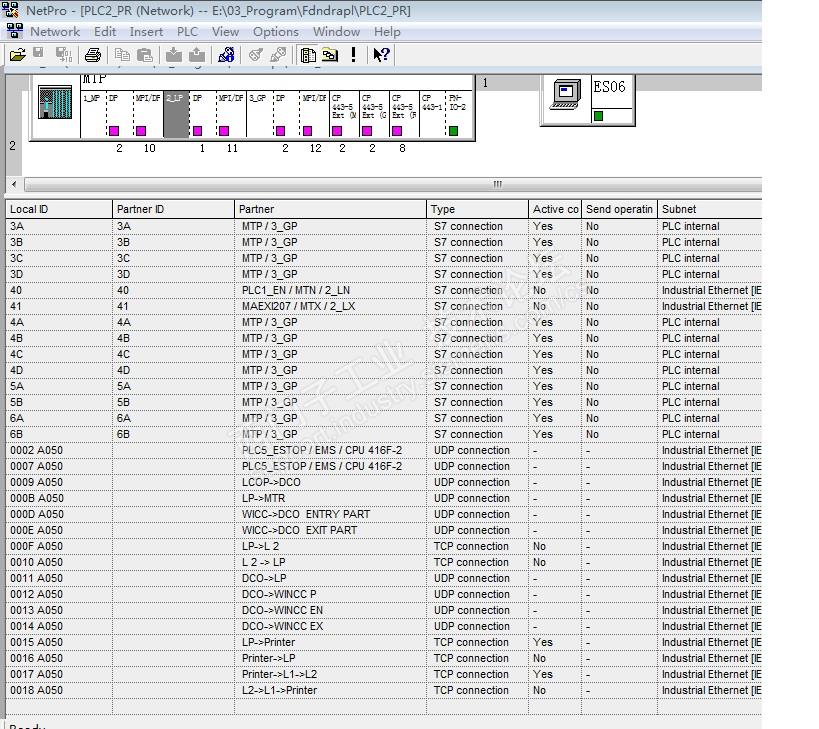This screenshot has width=819, height=729.
Task: Open the PLC menu
Action: click(187, 32)
